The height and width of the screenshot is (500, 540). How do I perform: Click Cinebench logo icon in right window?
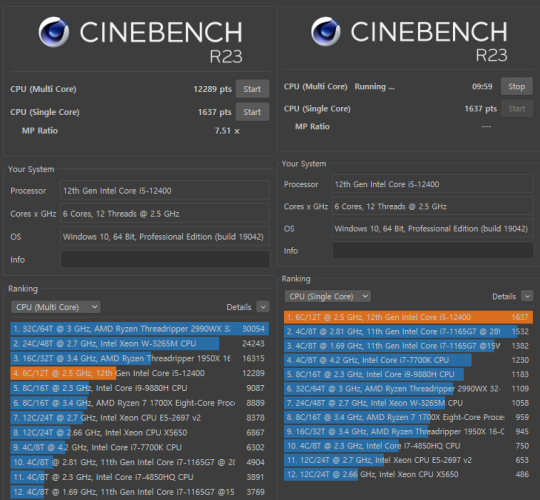click(x=326, y=31)
